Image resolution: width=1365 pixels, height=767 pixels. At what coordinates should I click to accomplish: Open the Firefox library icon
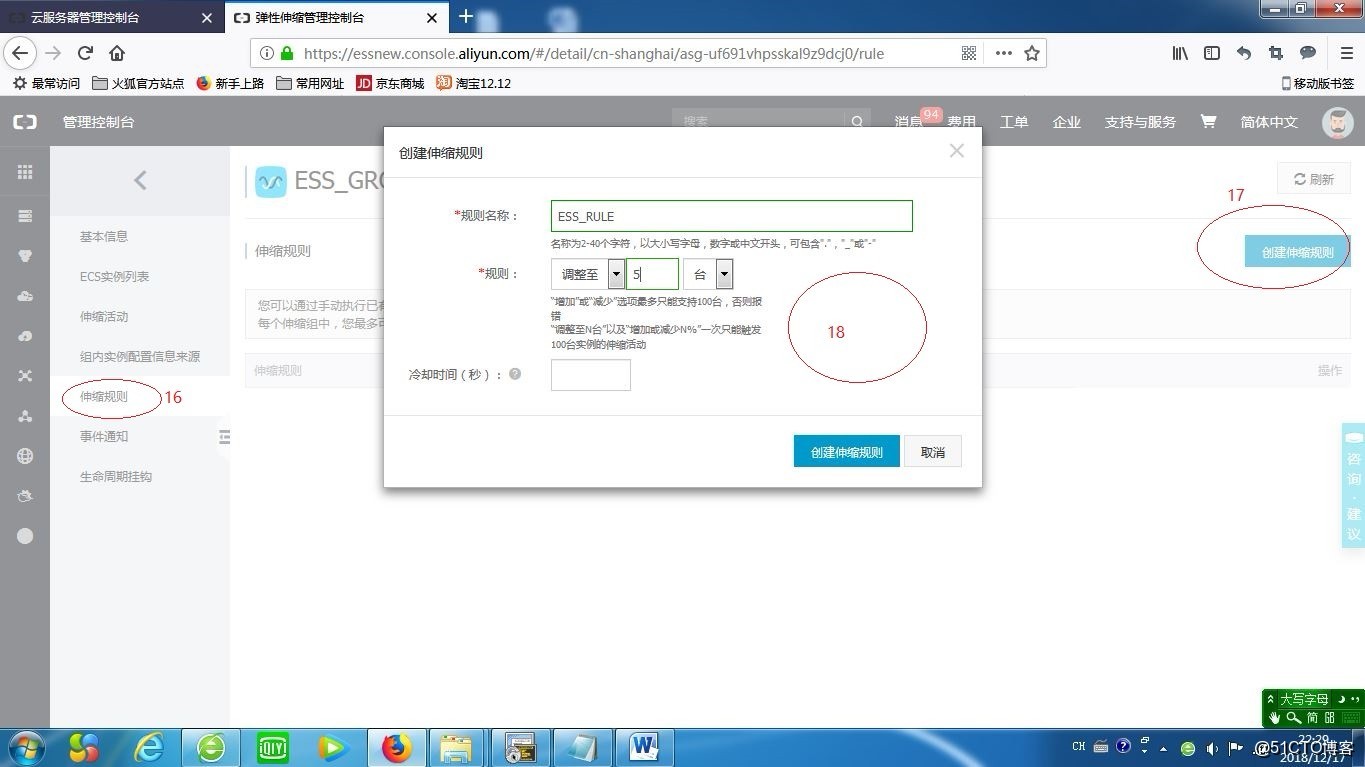point(1180,53)
